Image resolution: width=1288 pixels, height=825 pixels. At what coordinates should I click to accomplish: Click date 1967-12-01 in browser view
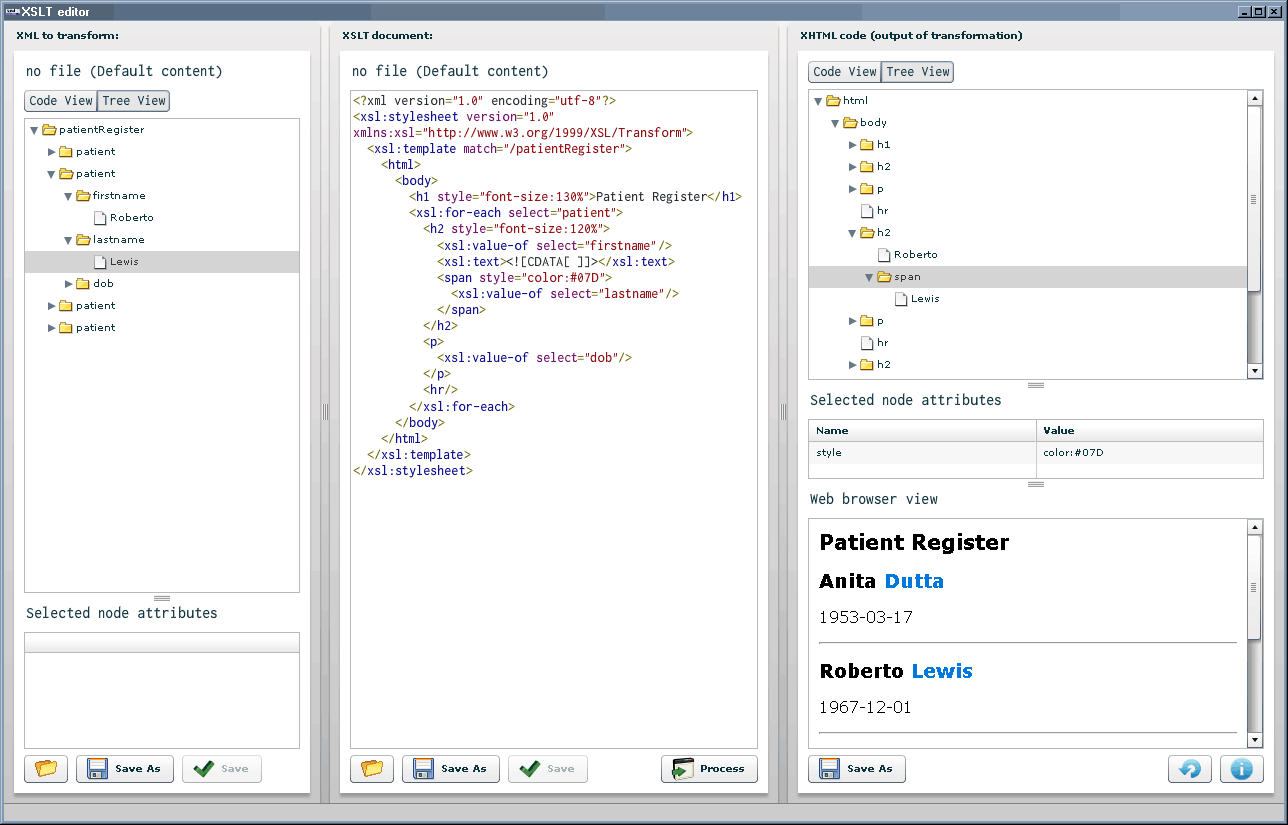tap(866, 707)
